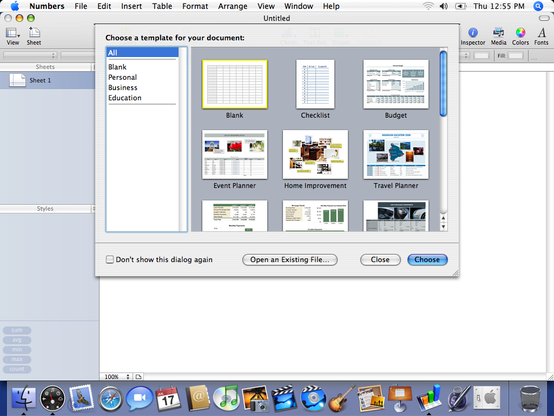Open the Media browser
This screenshot has width=554, height=416.
(x=499, y=36)
